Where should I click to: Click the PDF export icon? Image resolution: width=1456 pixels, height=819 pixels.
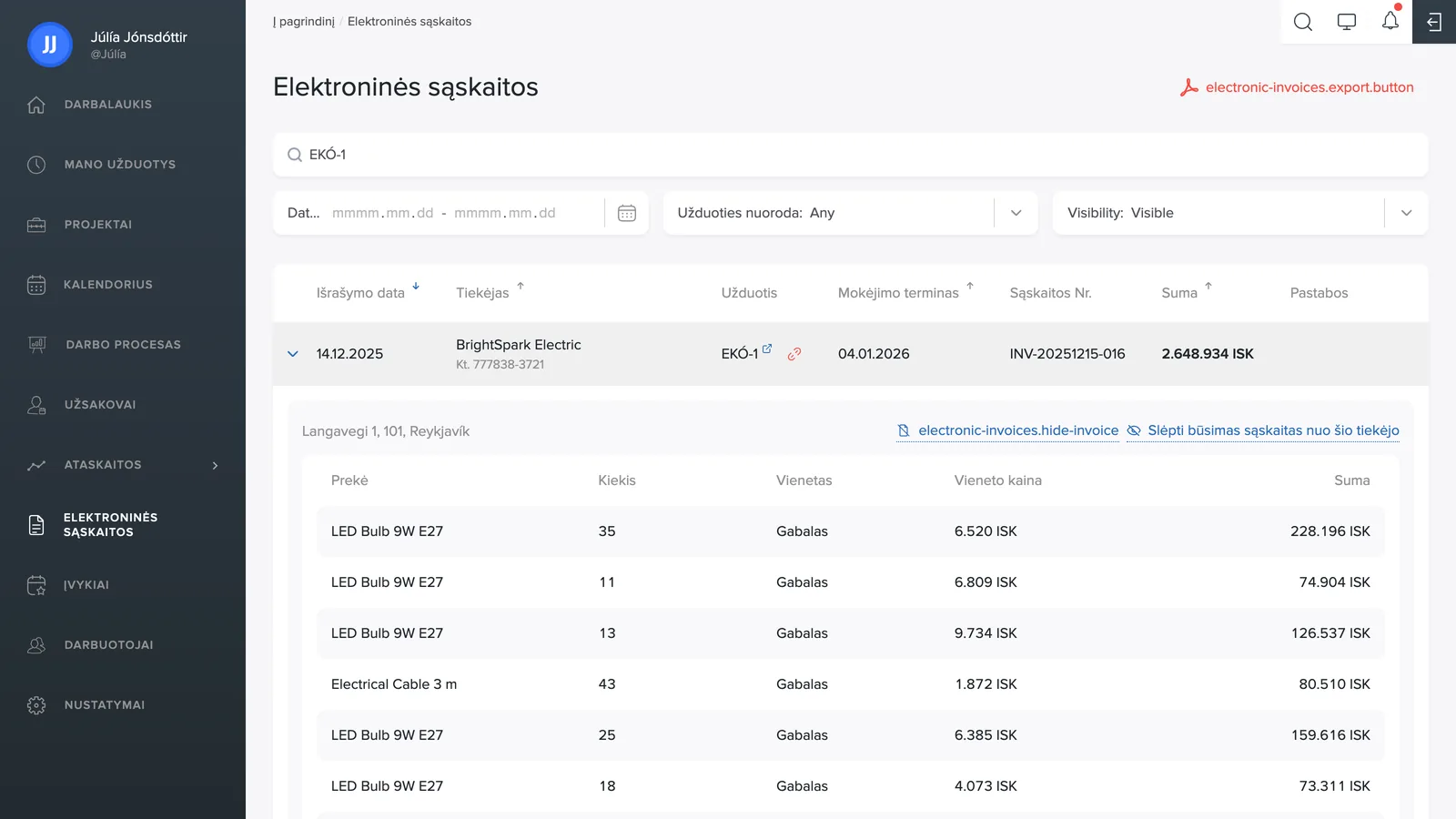(x=1188, y=87)
